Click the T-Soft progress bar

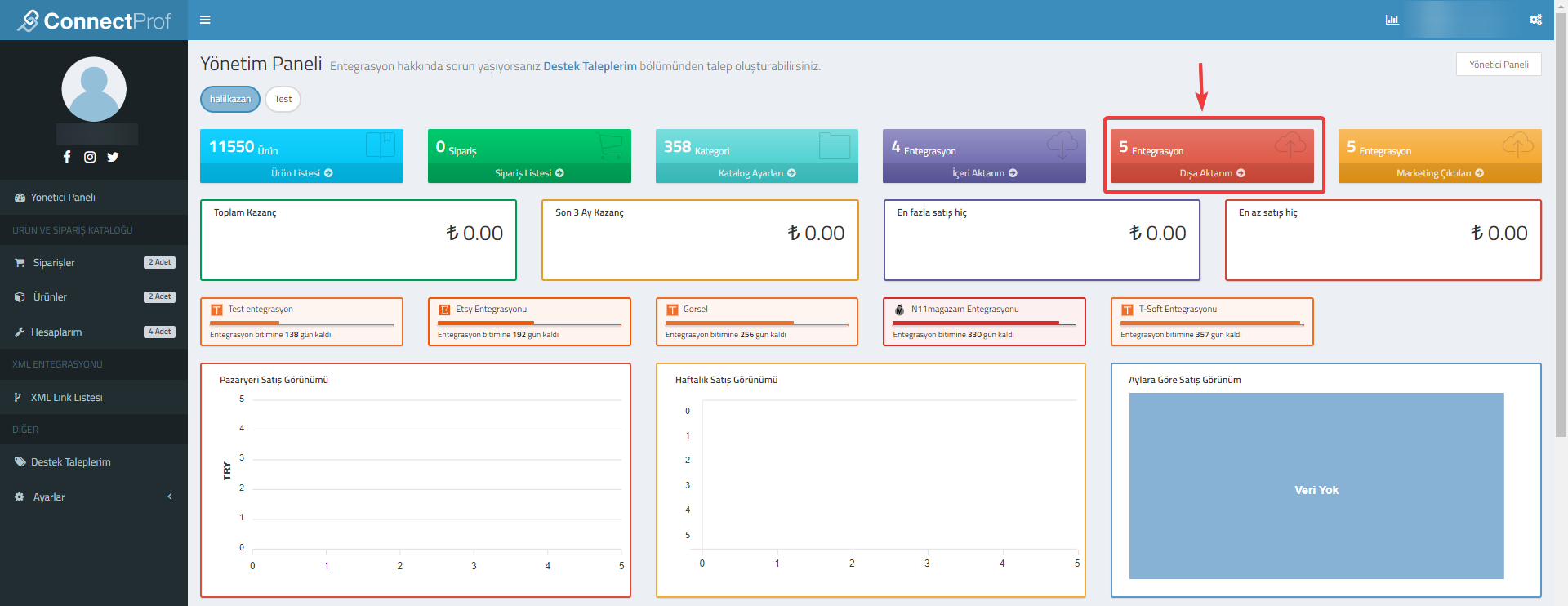pyautogui.click(x=1212, y=323)
